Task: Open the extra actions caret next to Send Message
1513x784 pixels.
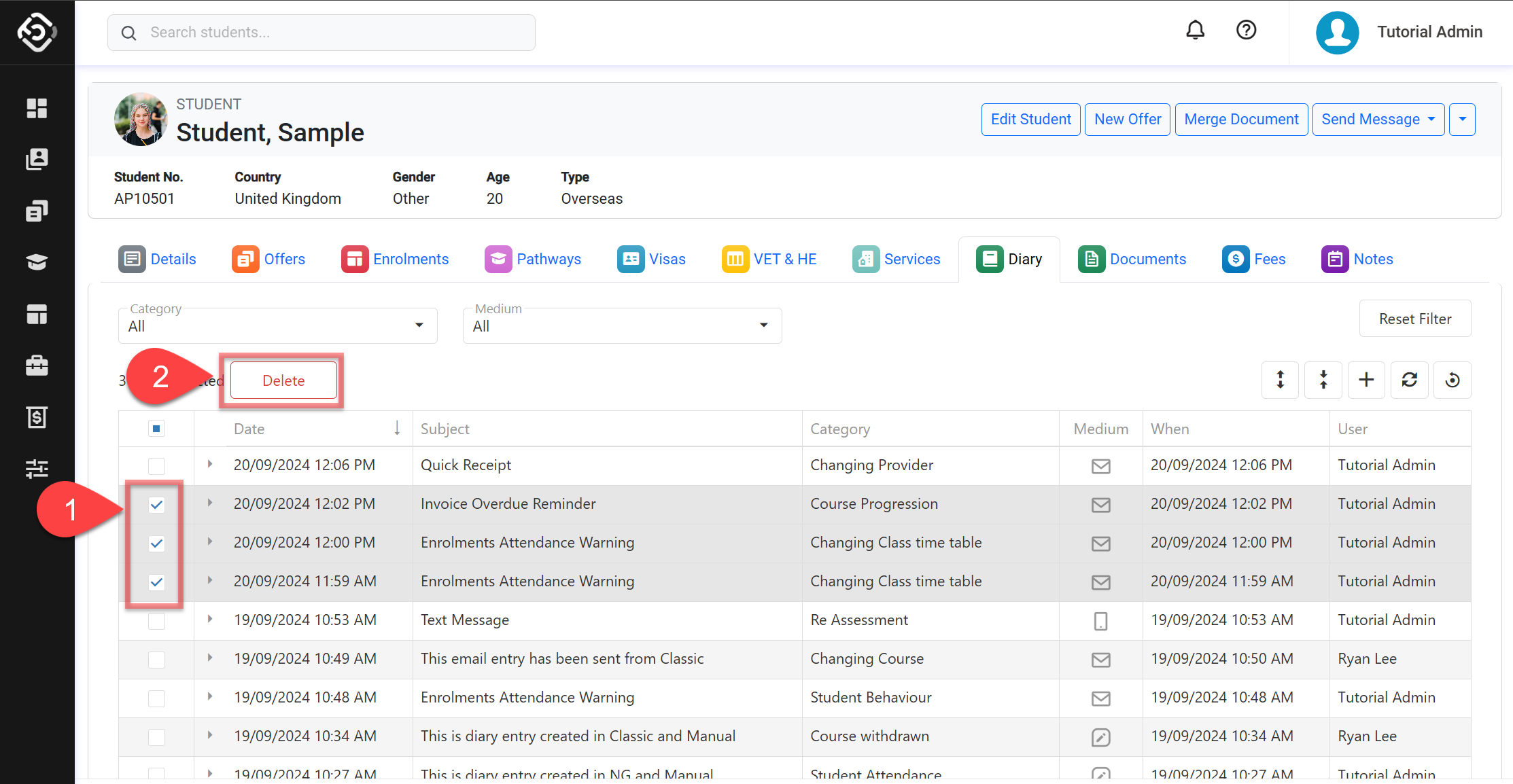Action: click(x=1462, y=120)
